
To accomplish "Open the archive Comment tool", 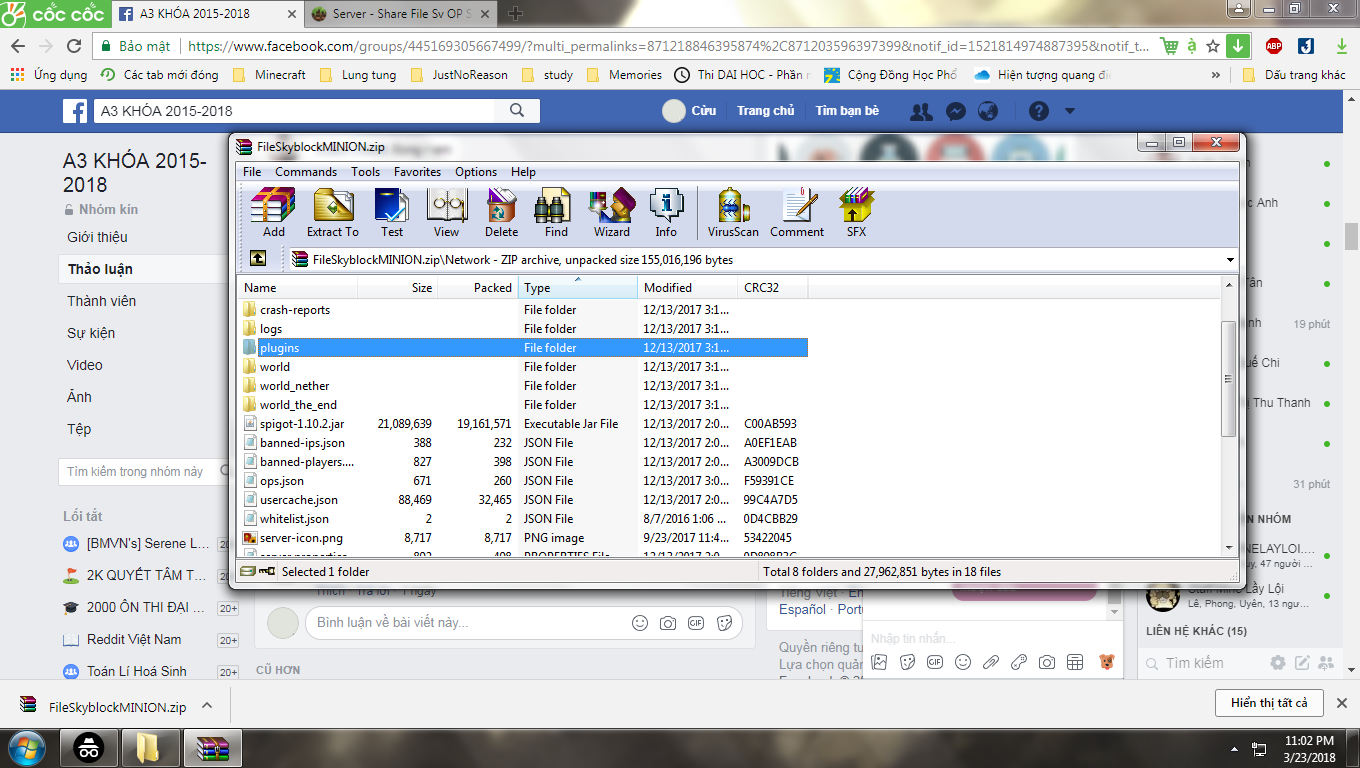I will (797, 213).
